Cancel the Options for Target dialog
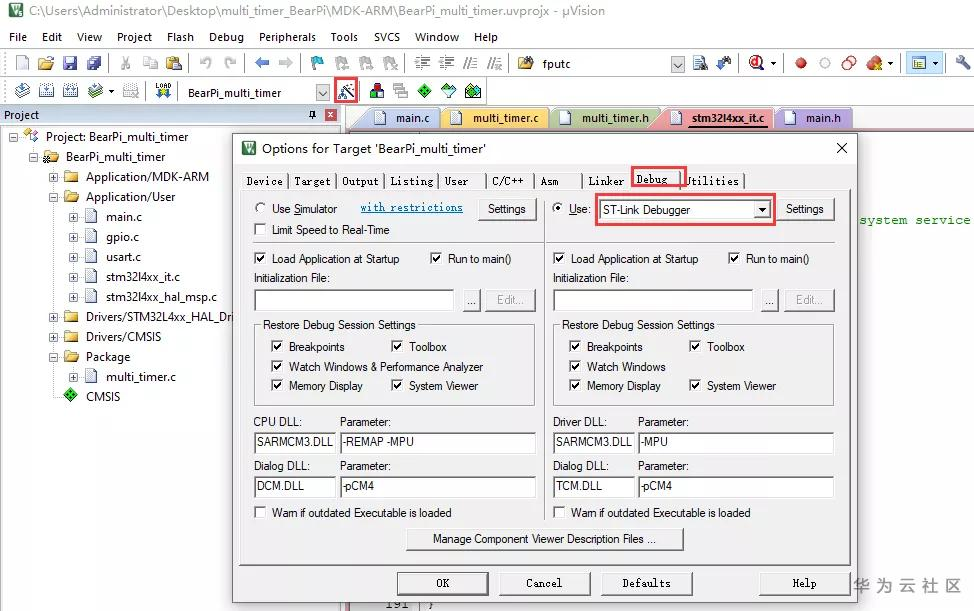 pos(544,583)
